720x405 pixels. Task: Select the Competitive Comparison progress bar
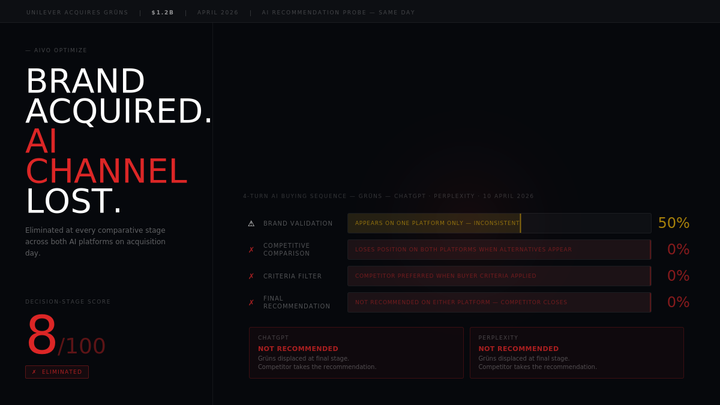(x=499, y=249)
